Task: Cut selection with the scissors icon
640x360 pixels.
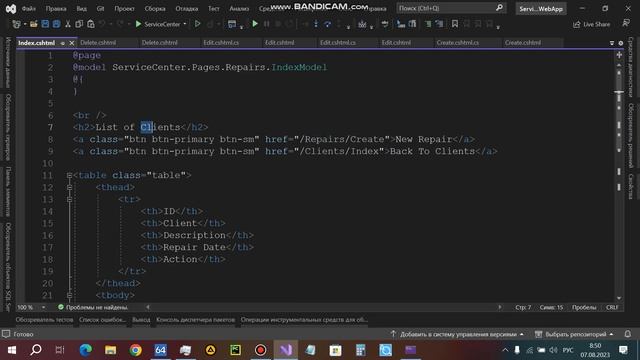Action: 68,24
